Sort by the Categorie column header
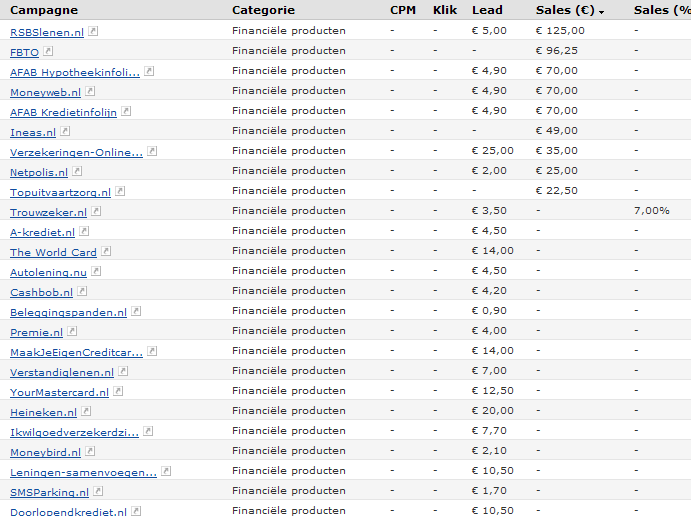 pyautogui.click(x=263, y=10)
